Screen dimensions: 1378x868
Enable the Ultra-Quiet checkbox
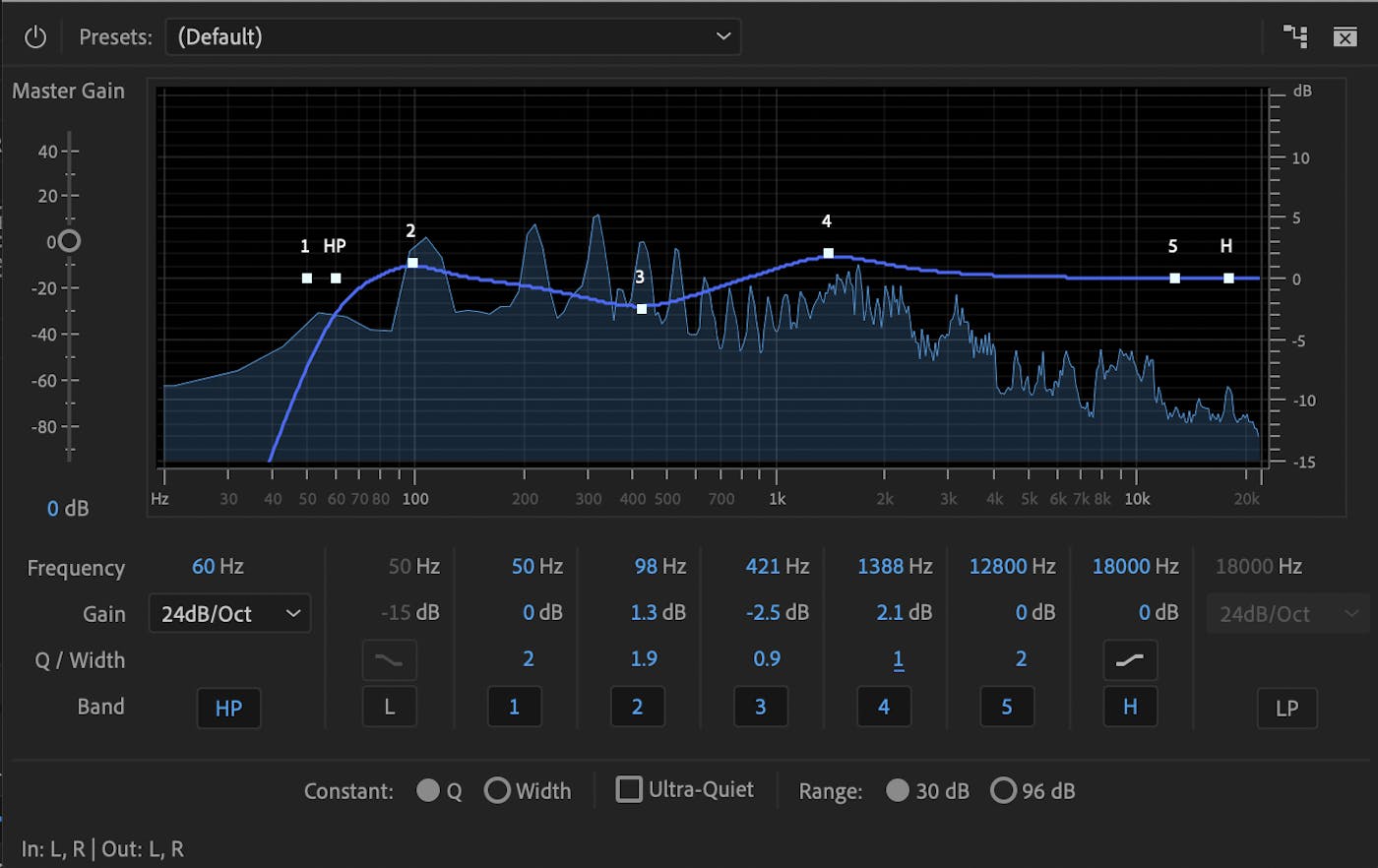(x=629, y=789)
